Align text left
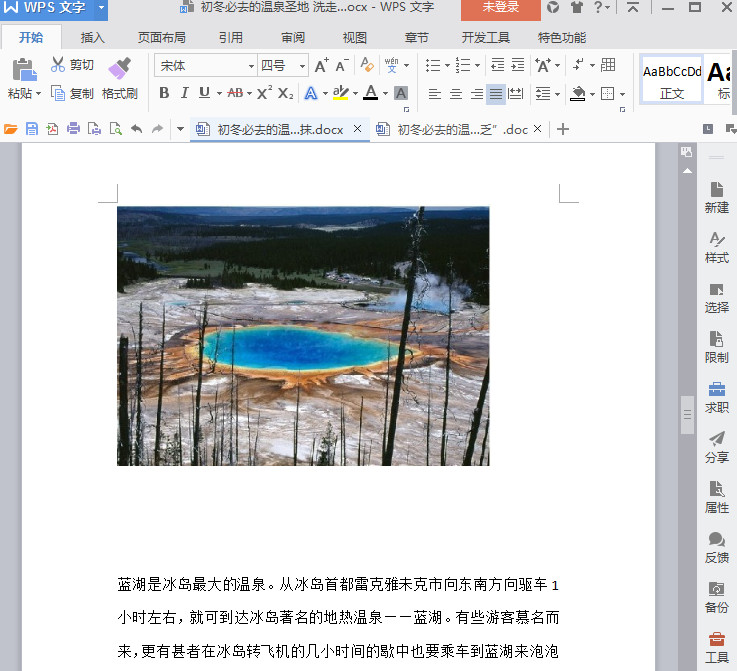 [434, 94]
